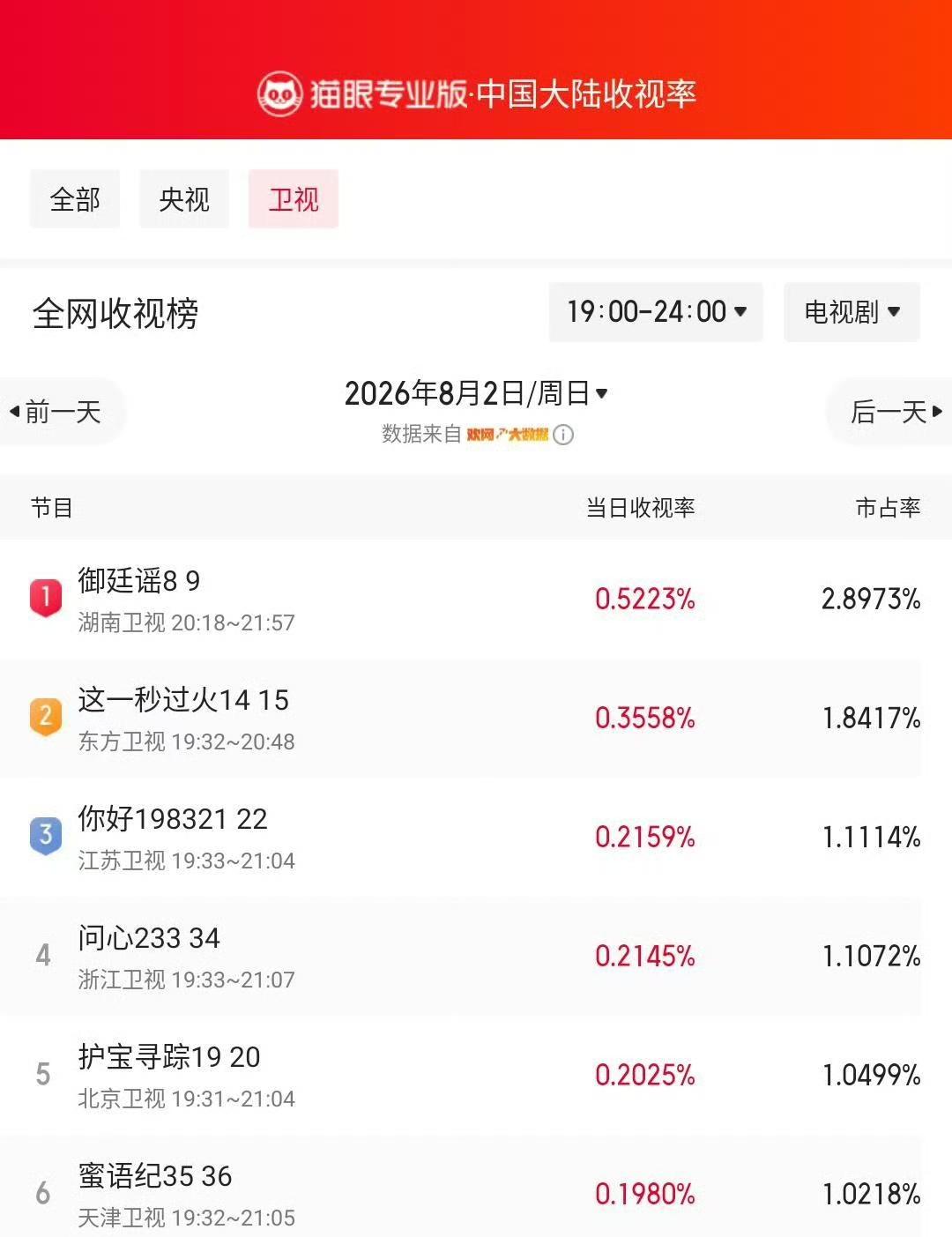Open the 2026年8月2日 date picker
Screen dimensions: 952x1237
[x=476, y=393]
